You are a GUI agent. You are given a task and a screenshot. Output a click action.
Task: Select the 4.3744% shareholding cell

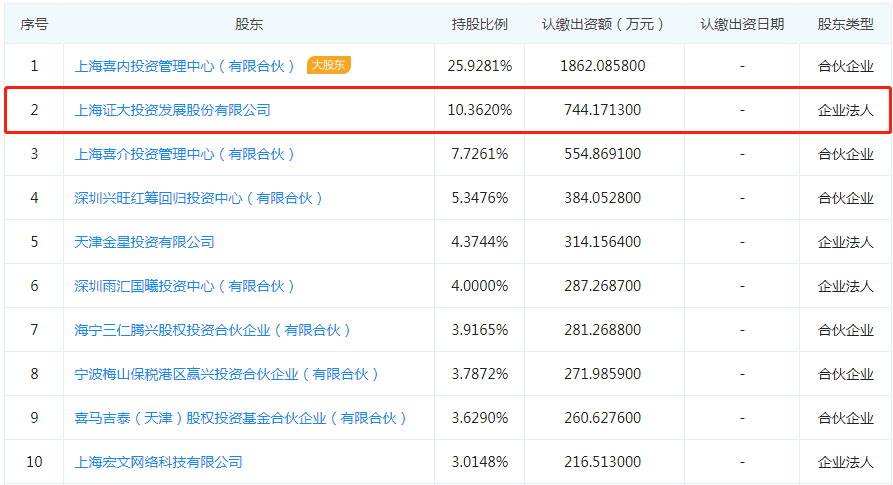(x=480, y=242)
